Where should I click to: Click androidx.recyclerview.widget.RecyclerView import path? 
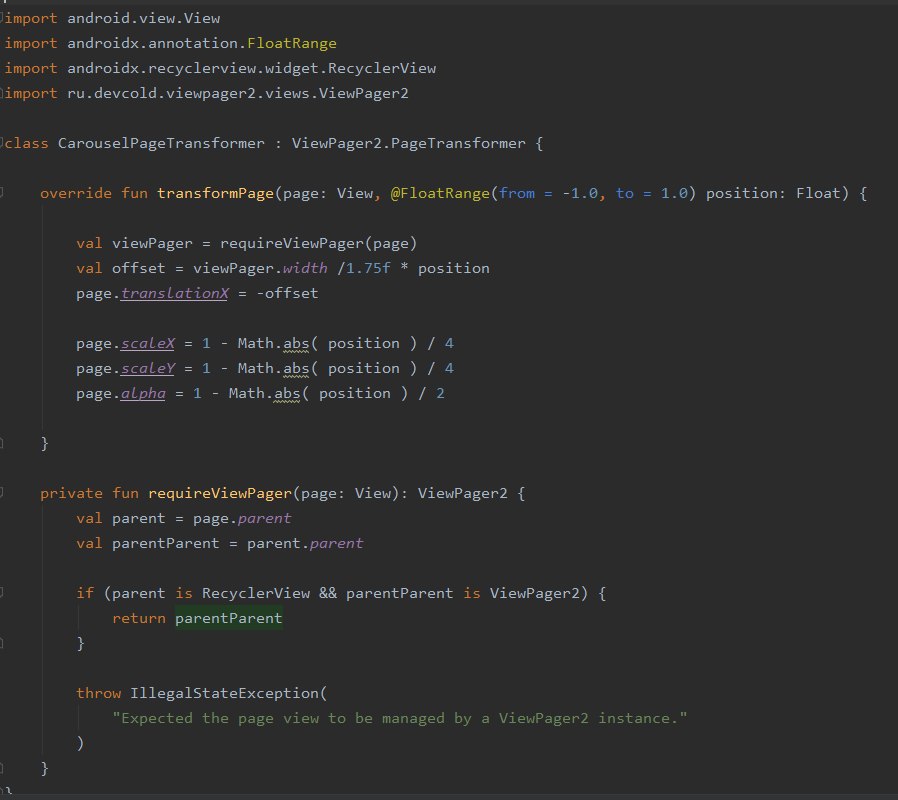[251, 69]
